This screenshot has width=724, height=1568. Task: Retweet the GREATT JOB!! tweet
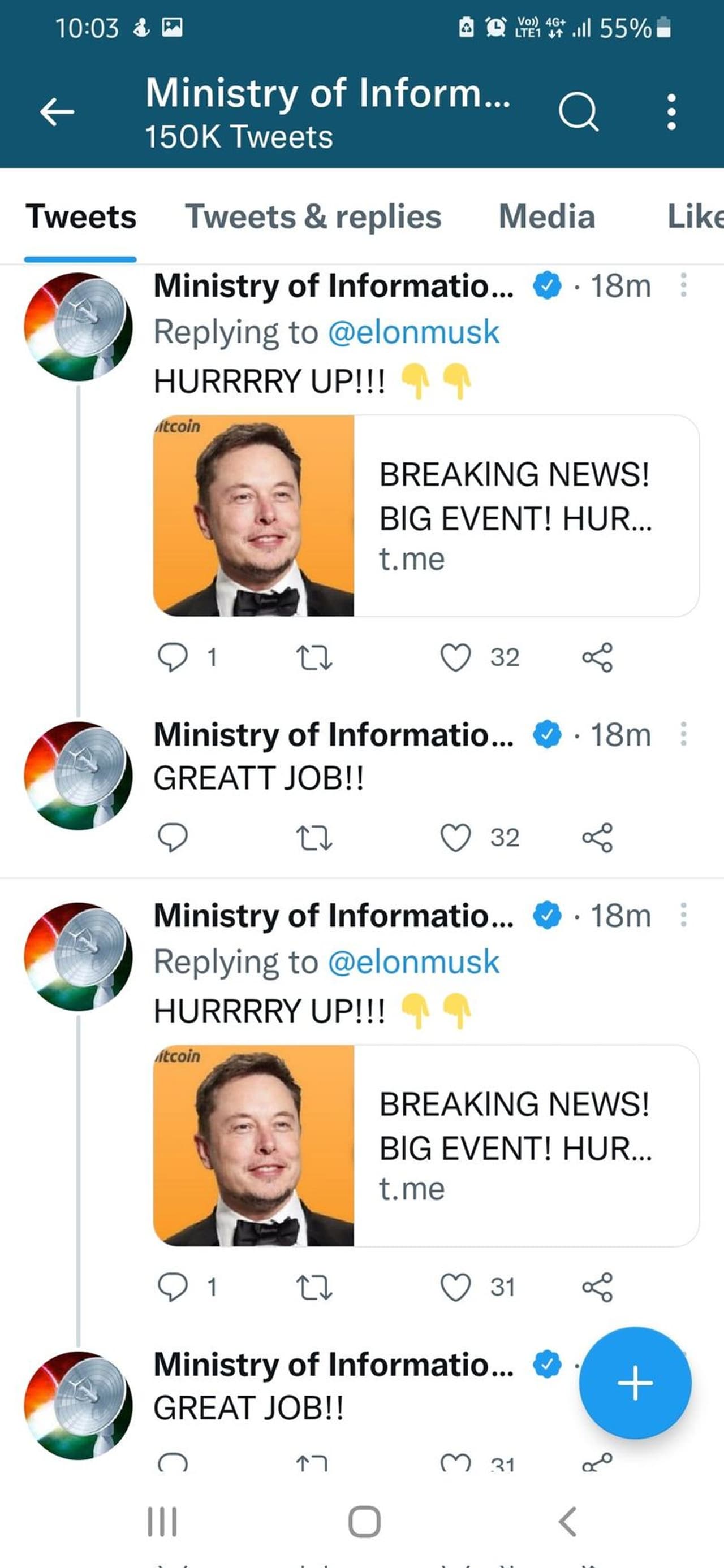(x=313, y=838)
